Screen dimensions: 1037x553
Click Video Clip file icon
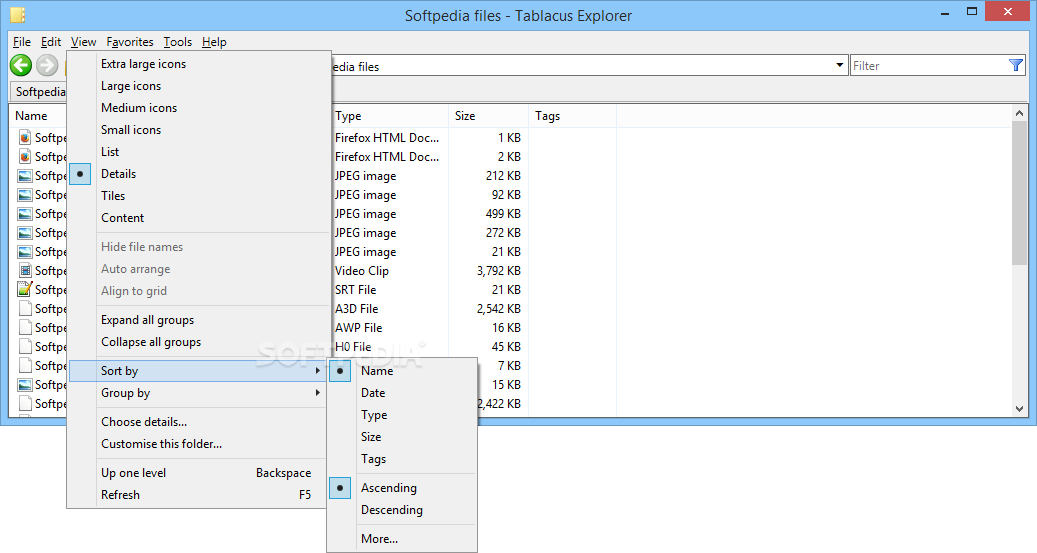tap(25, 271)
